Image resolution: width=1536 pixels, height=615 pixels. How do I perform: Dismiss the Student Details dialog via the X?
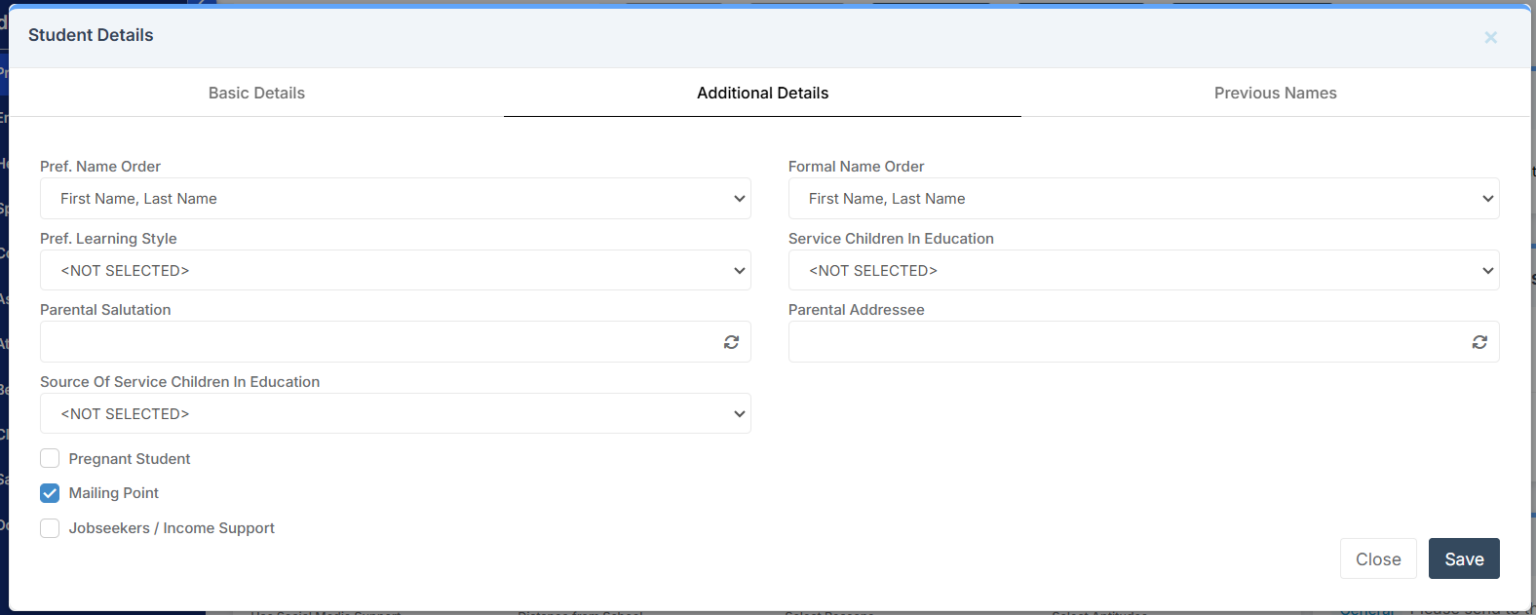click(1490, 37)
